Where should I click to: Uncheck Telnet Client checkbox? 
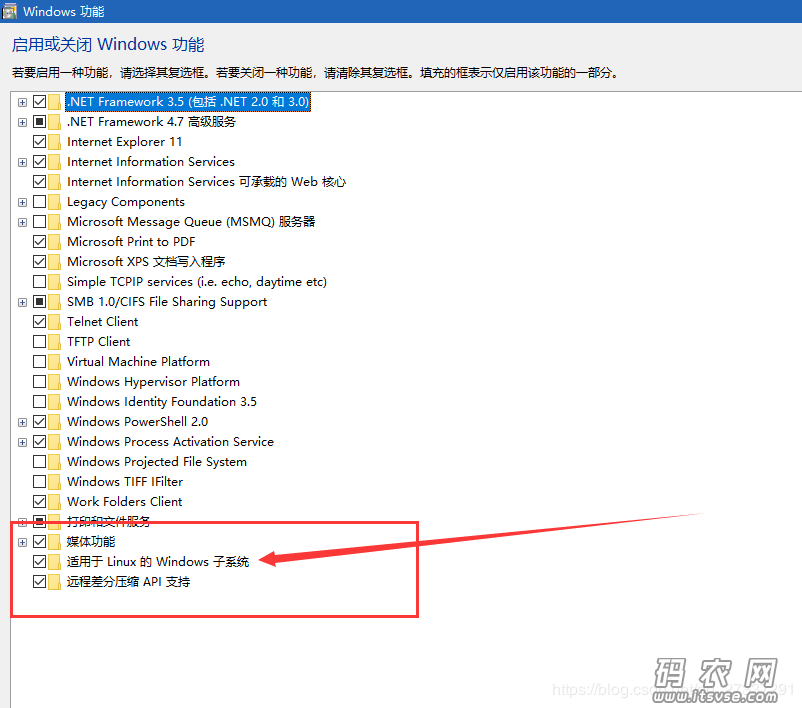pyautogui.click(x=39, y=322)
